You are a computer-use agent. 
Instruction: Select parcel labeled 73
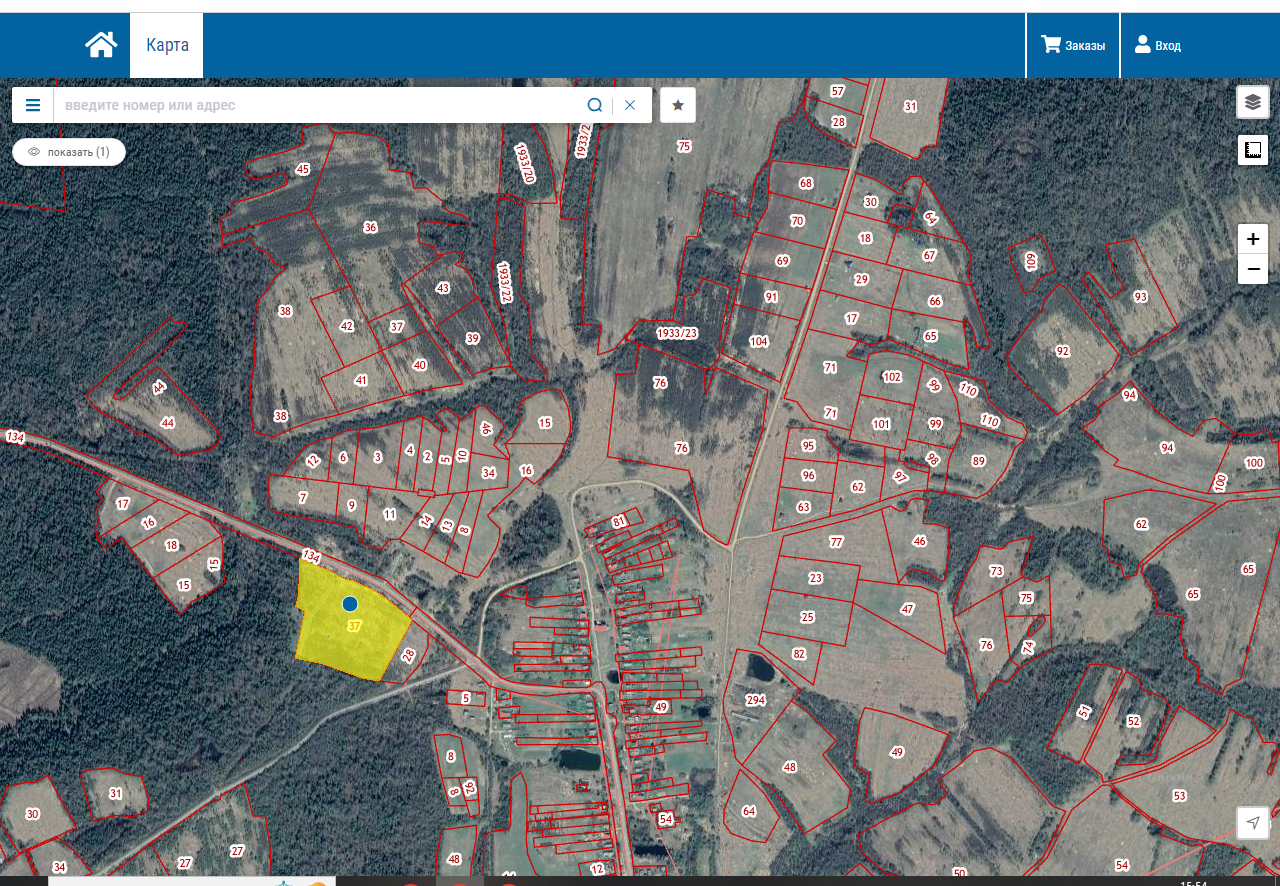coord(995,571)
